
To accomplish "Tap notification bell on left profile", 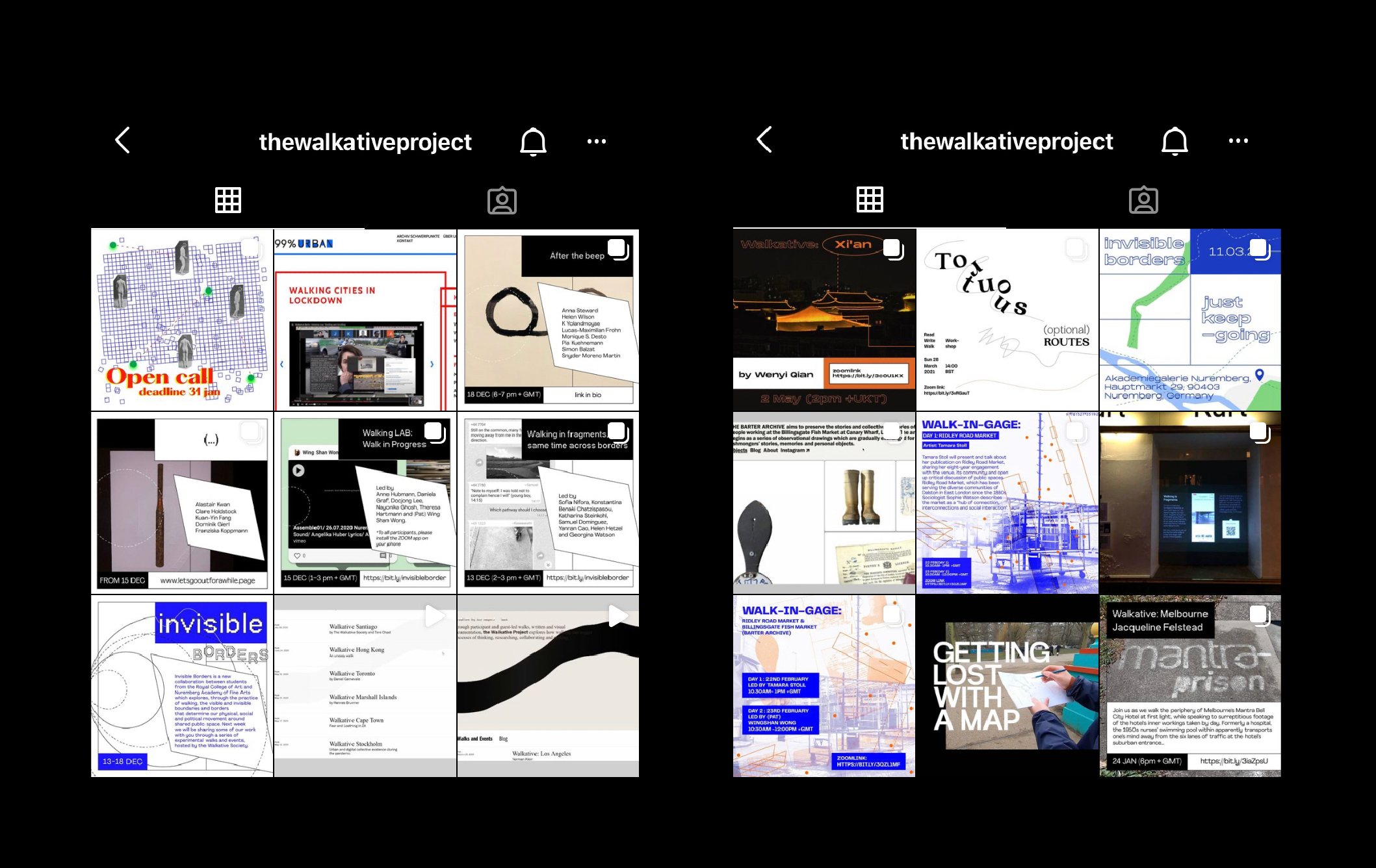I will [x=533, y=141].
